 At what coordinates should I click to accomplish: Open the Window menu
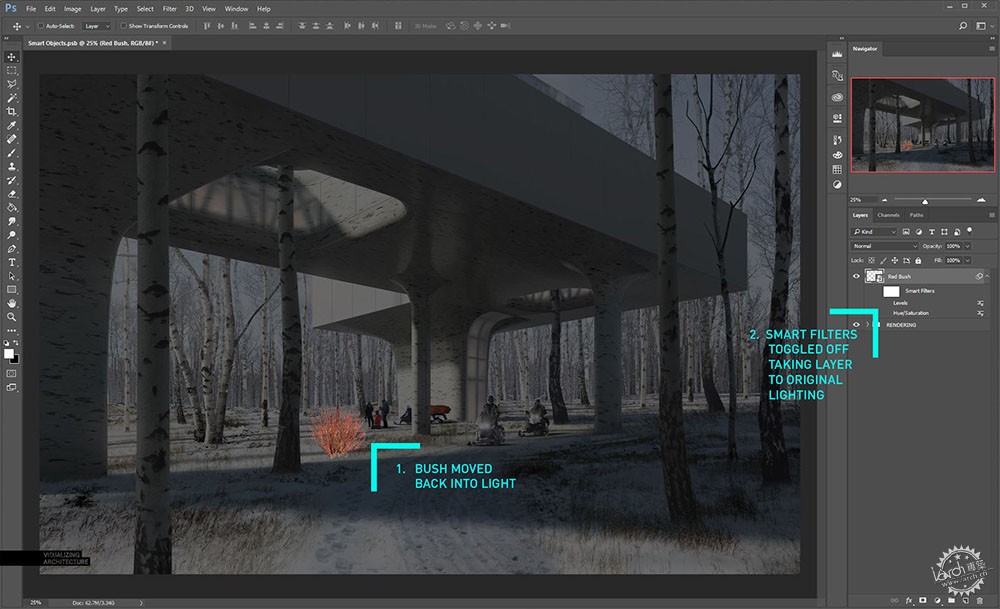click(x=236, y=9)
